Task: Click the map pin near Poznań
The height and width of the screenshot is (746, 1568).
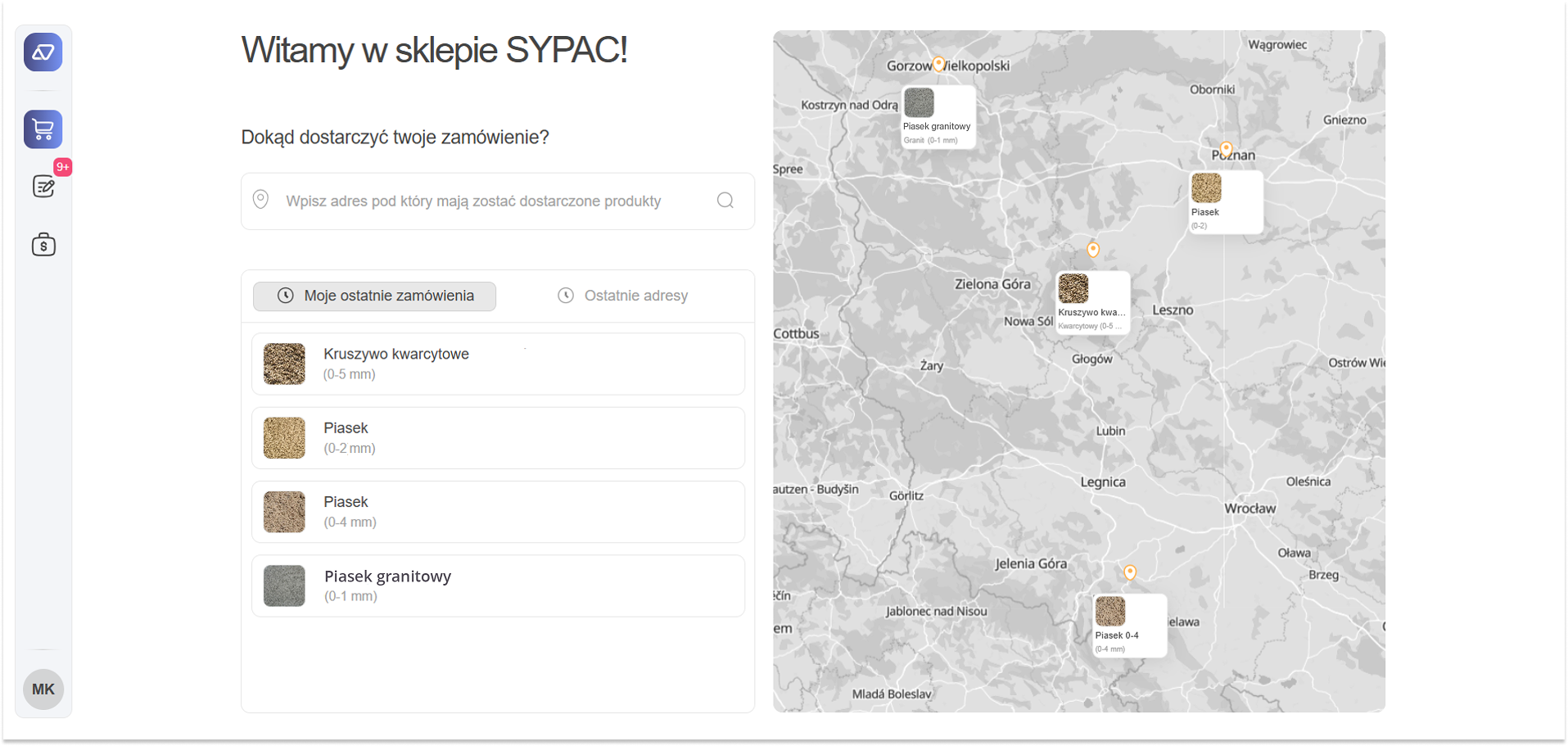Action: (1225, 150)
